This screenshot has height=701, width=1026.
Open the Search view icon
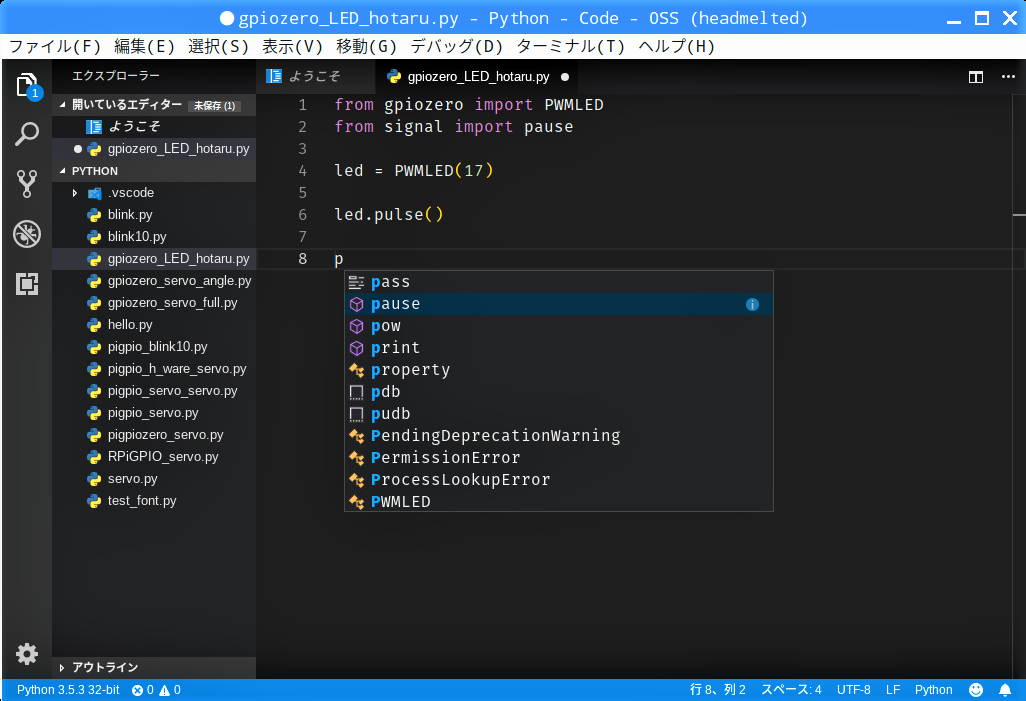point(27,134)
